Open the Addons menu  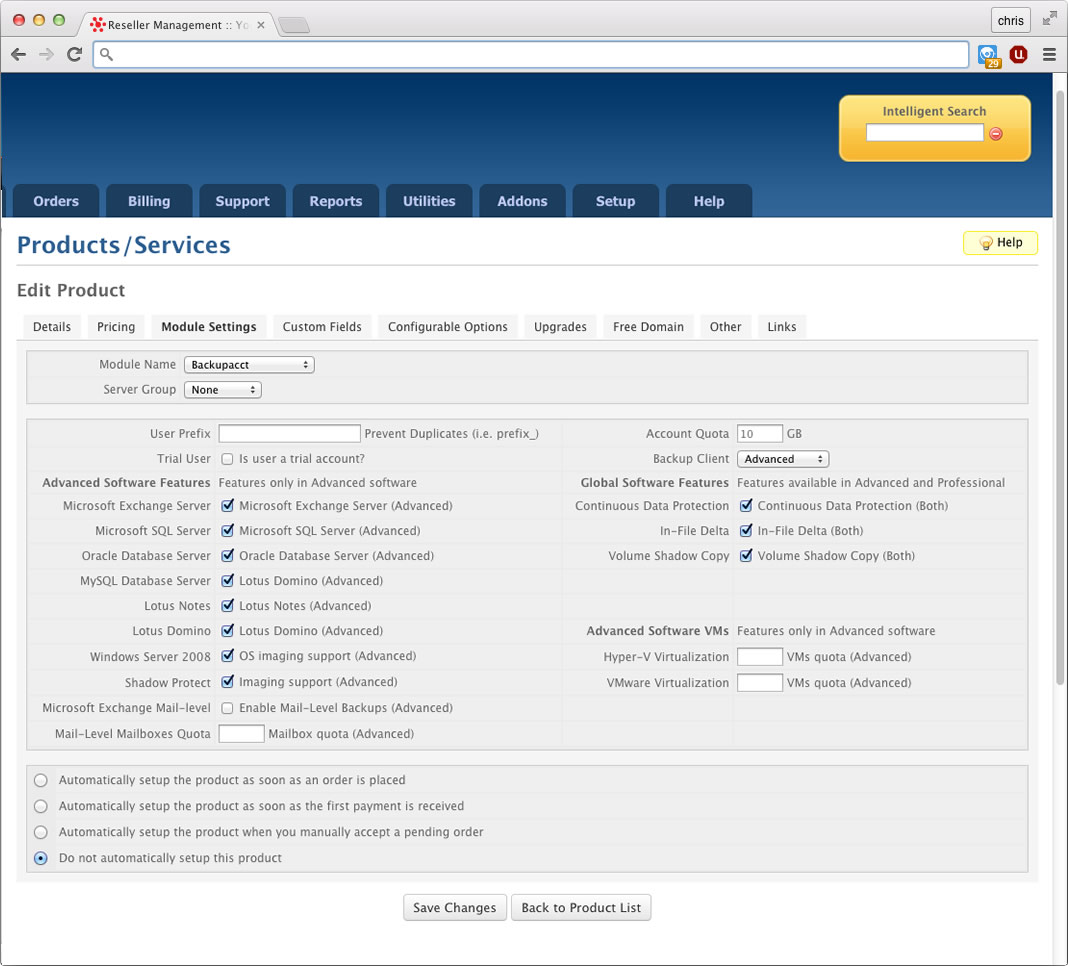522,201
